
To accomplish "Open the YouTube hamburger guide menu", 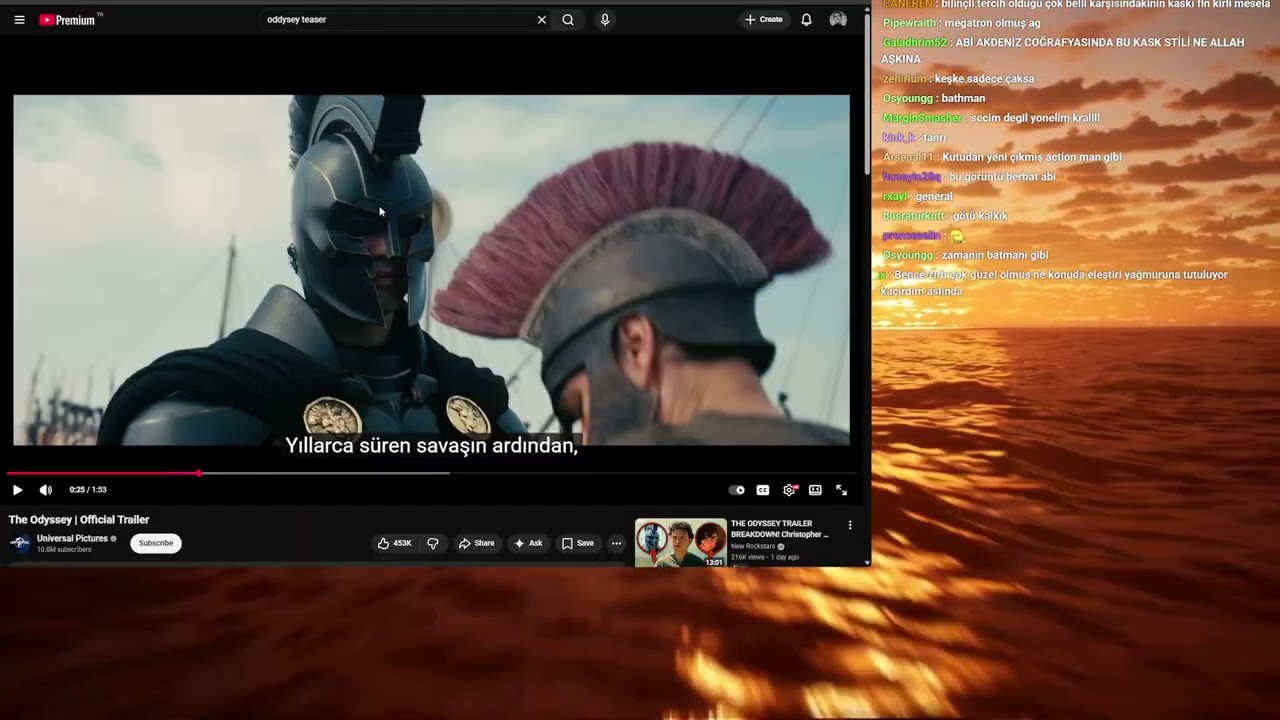I will tap(19, 20).
